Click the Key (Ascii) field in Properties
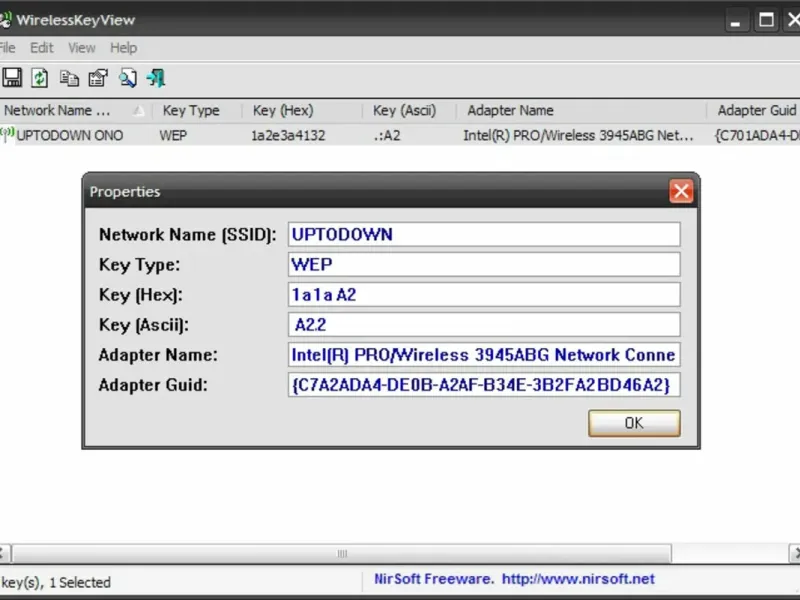 [484, 324]
